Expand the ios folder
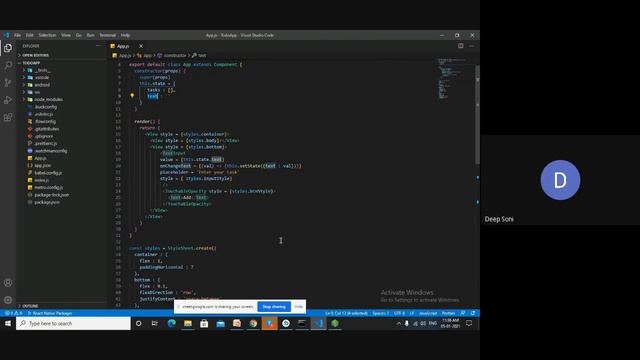 pos(37,92)
